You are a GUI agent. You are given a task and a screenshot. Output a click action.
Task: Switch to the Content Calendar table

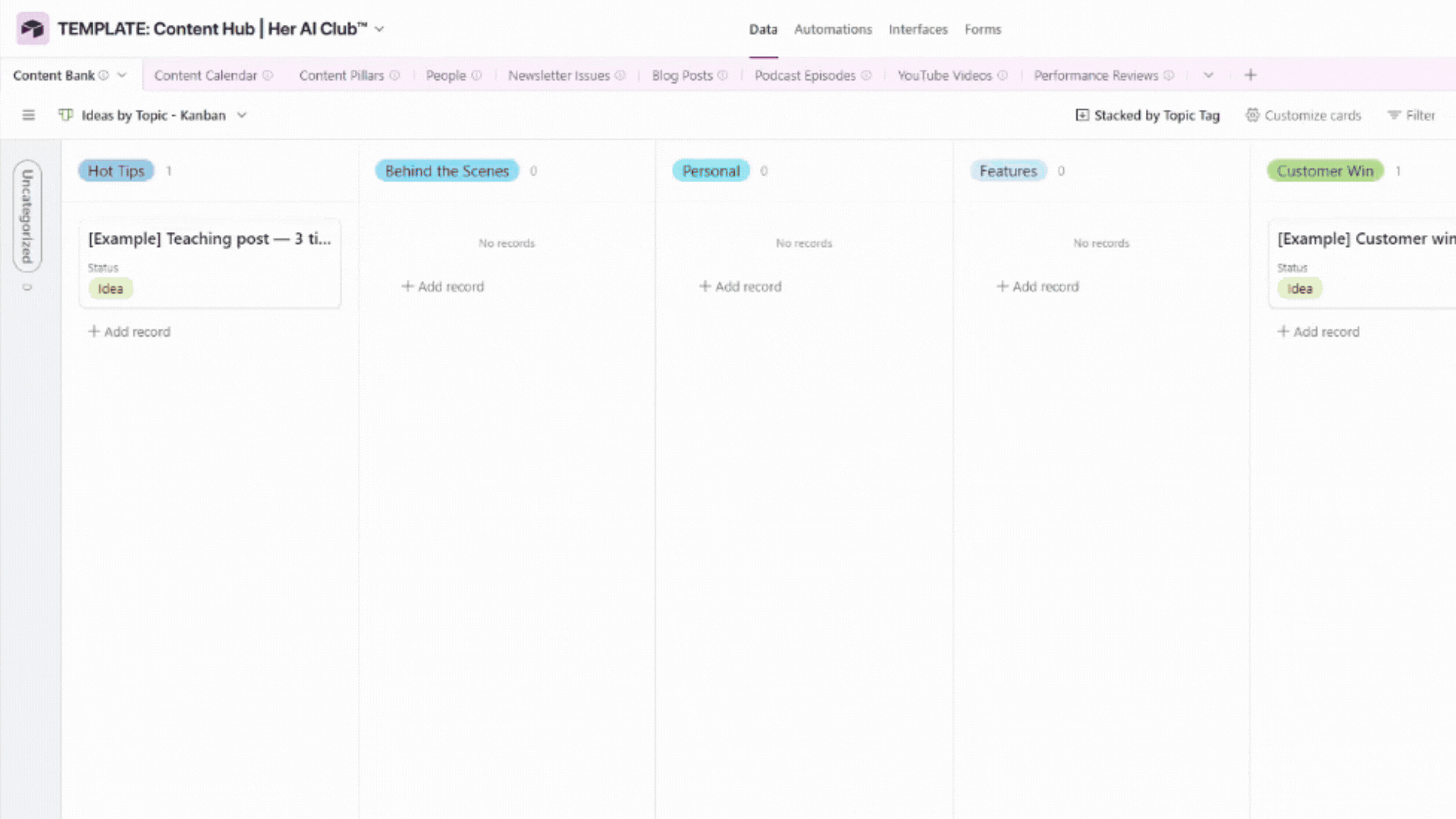(x=206, y=75)
